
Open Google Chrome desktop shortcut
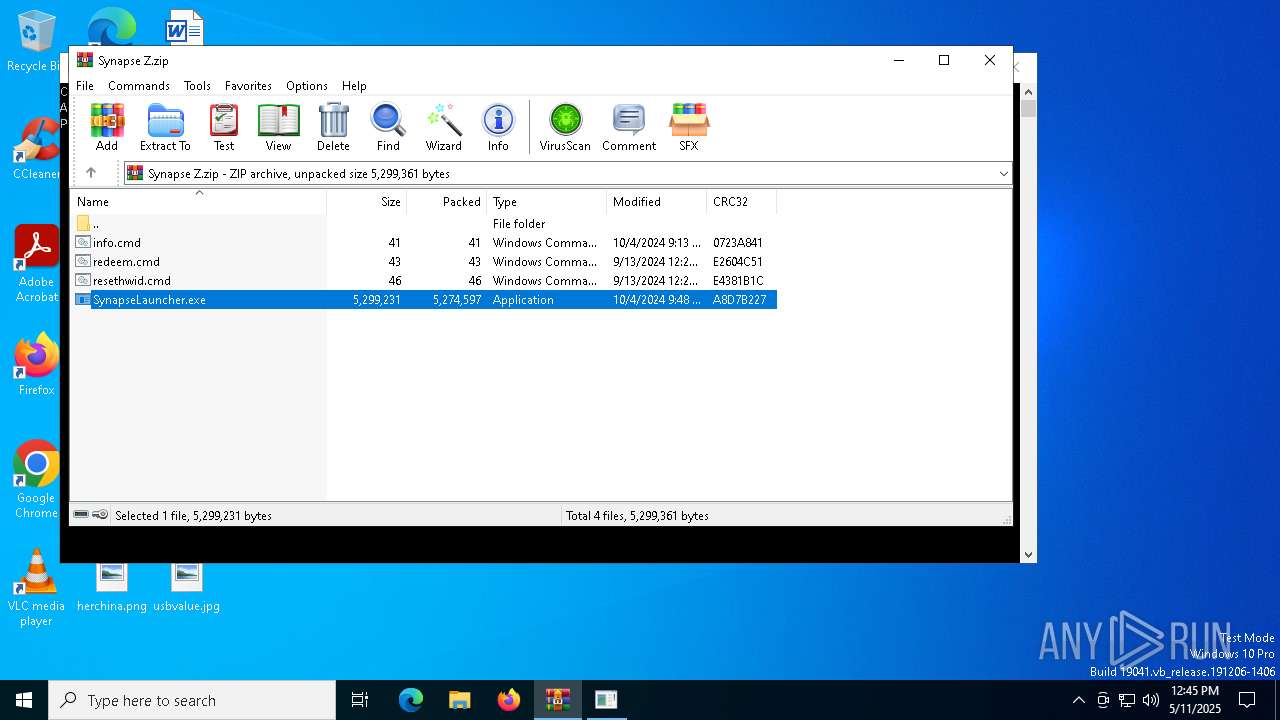(36, 480)
